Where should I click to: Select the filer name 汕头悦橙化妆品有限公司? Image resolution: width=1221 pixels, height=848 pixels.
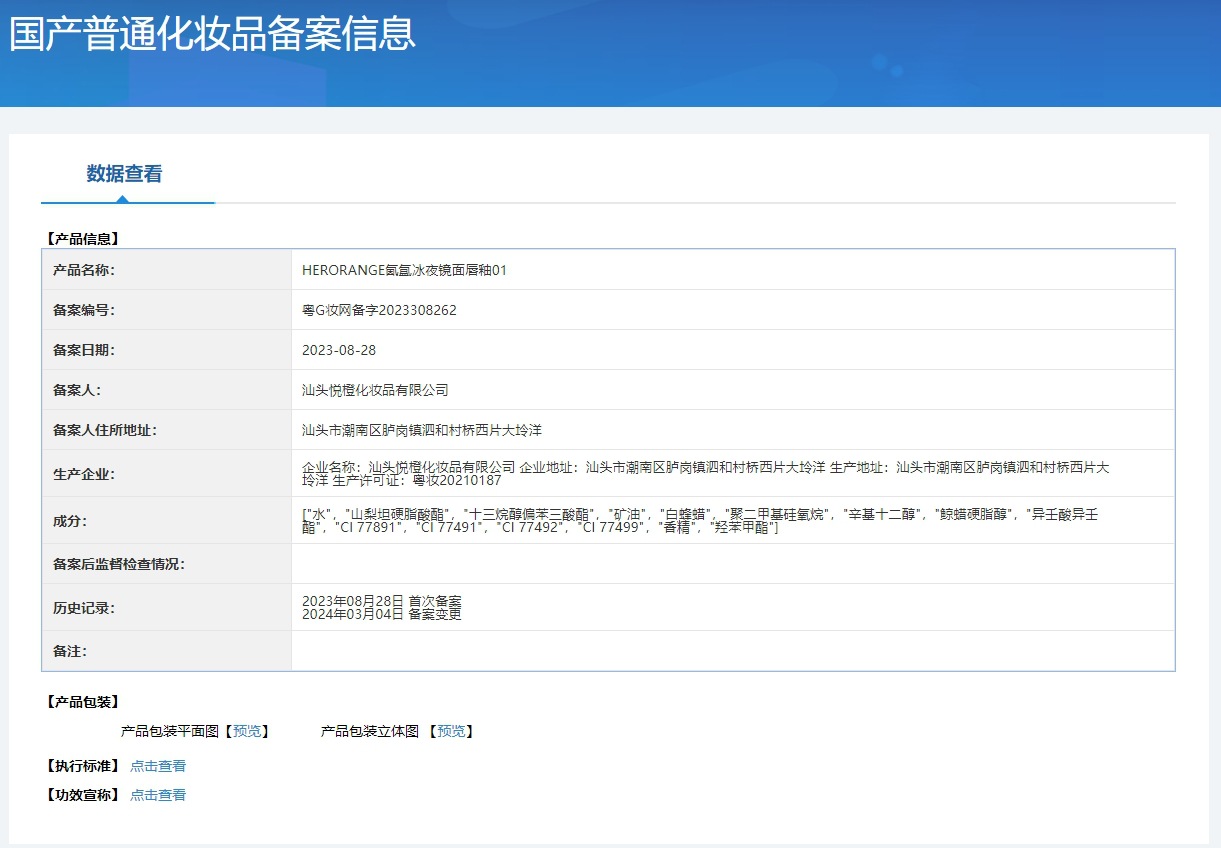pyautogui.click(x=375, y=390)
